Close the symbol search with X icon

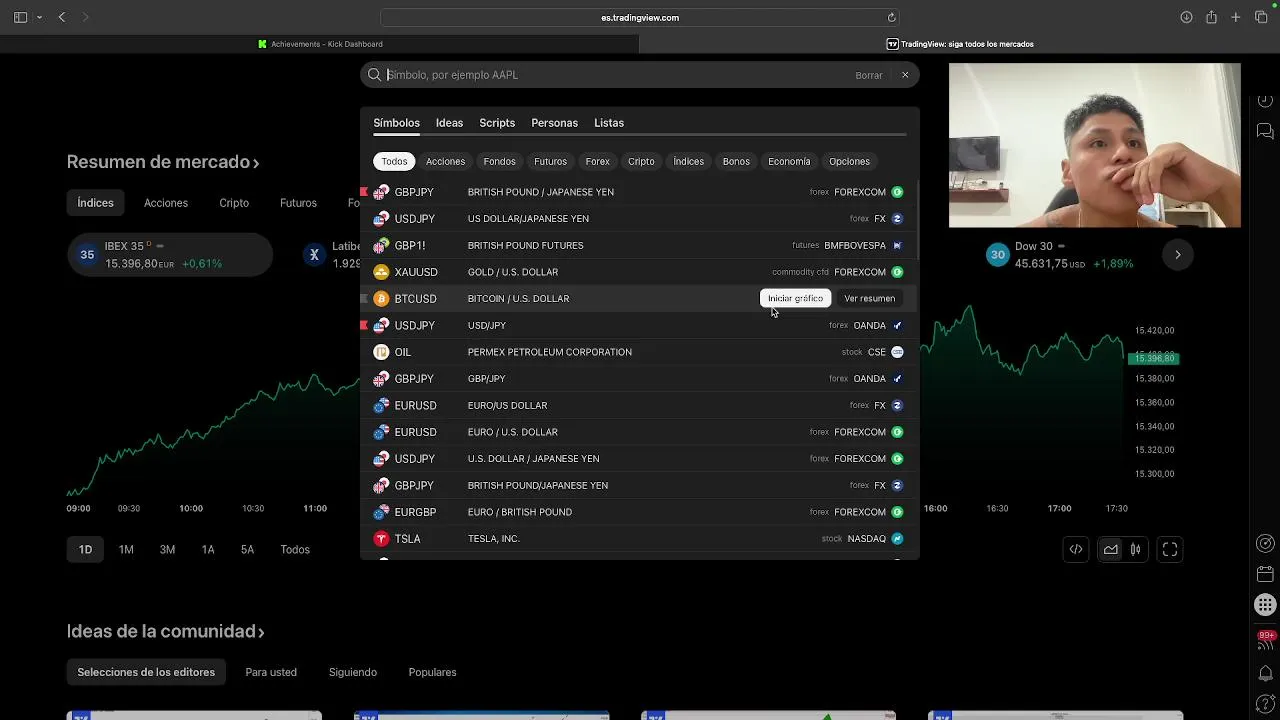[x=905, y=75]
